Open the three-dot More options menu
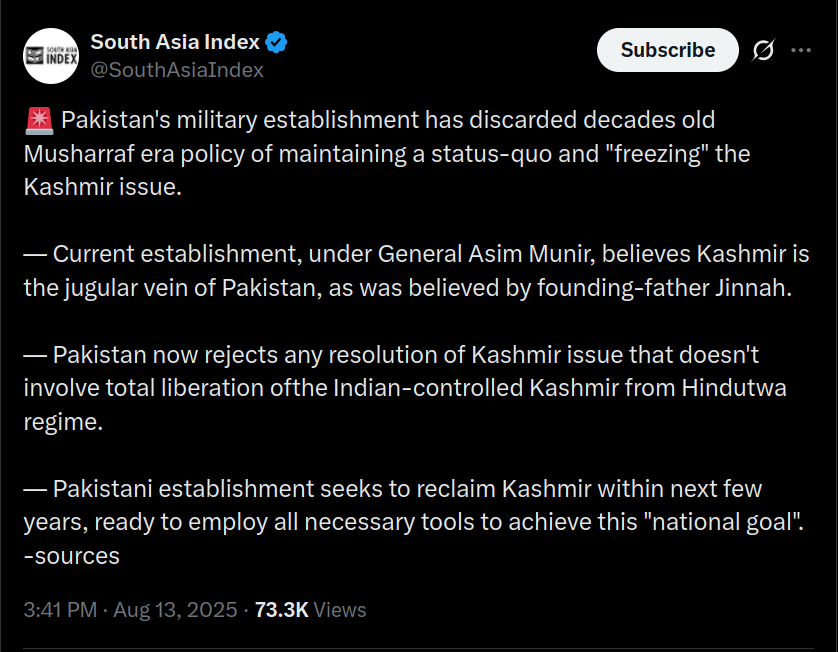This screenshot has height=652, width=838. point(801,50)
